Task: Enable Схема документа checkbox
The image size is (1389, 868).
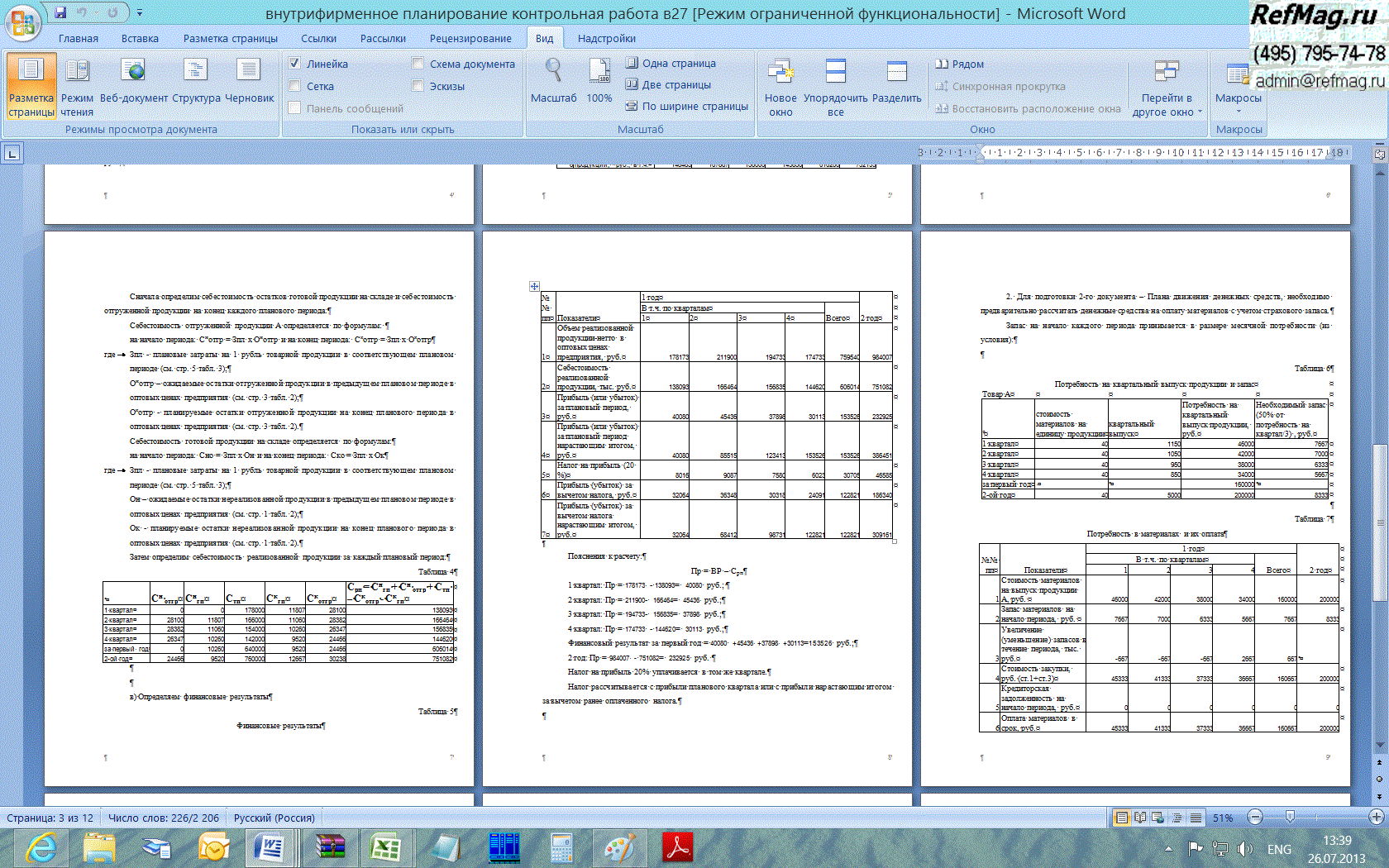Action: coord(418,64)
